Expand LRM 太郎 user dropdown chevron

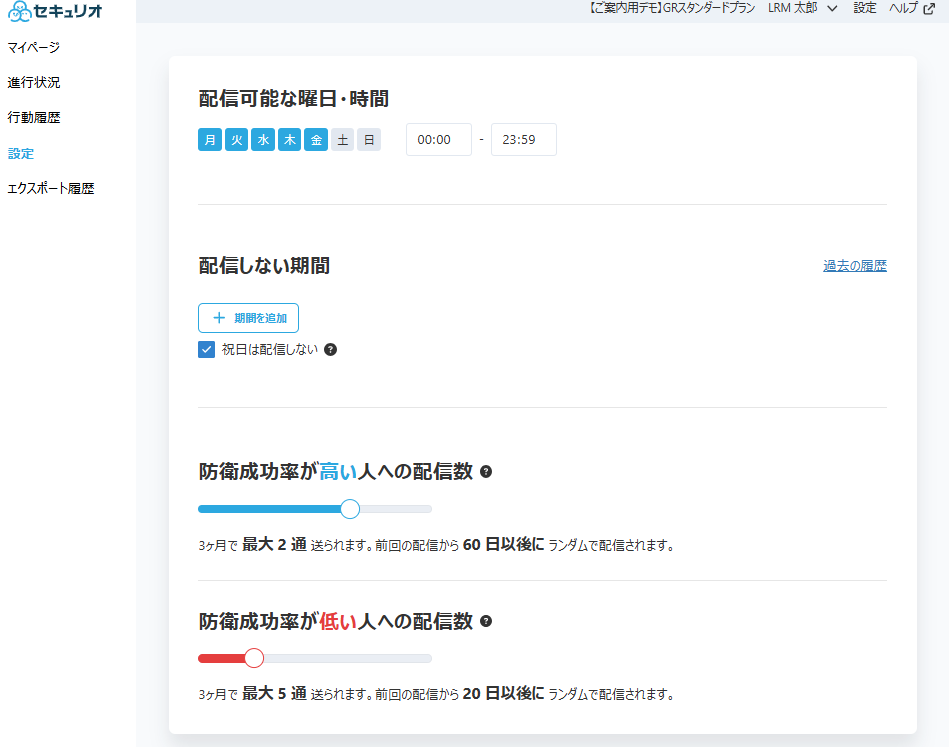pos(832,8)
